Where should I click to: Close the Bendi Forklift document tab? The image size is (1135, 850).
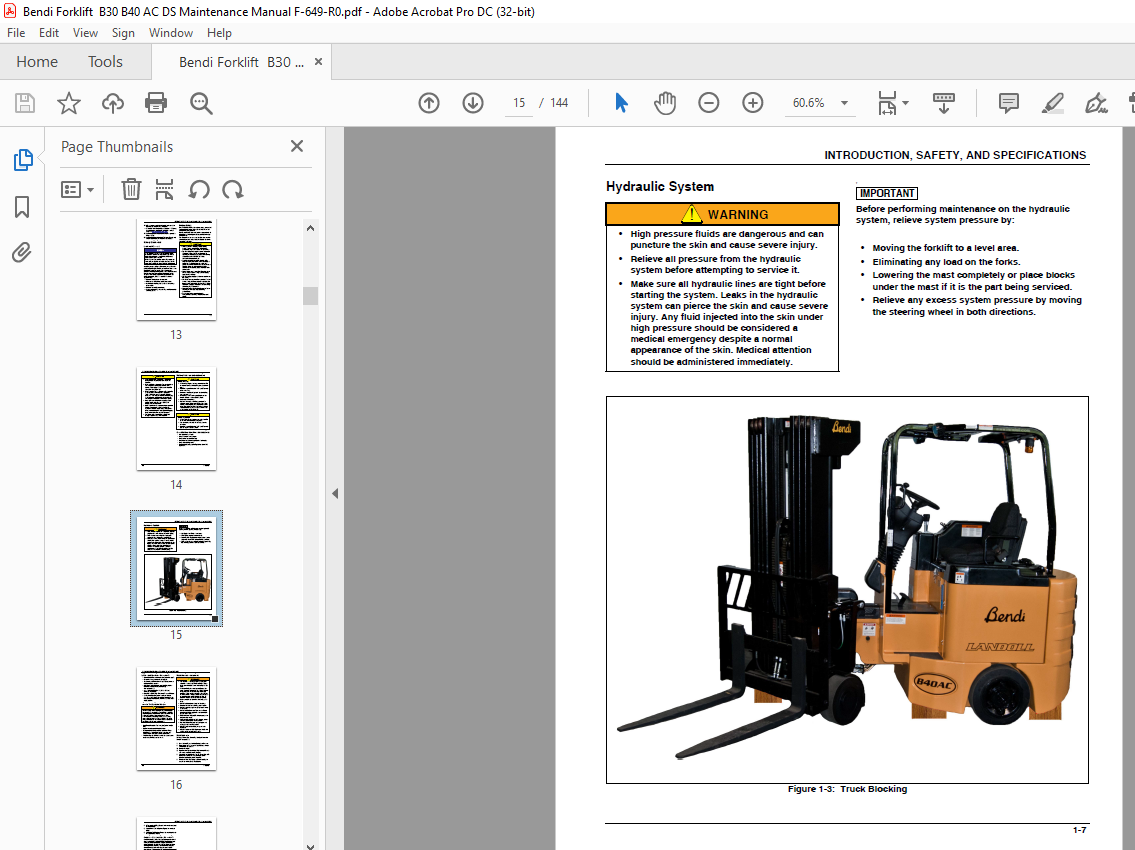318,62
